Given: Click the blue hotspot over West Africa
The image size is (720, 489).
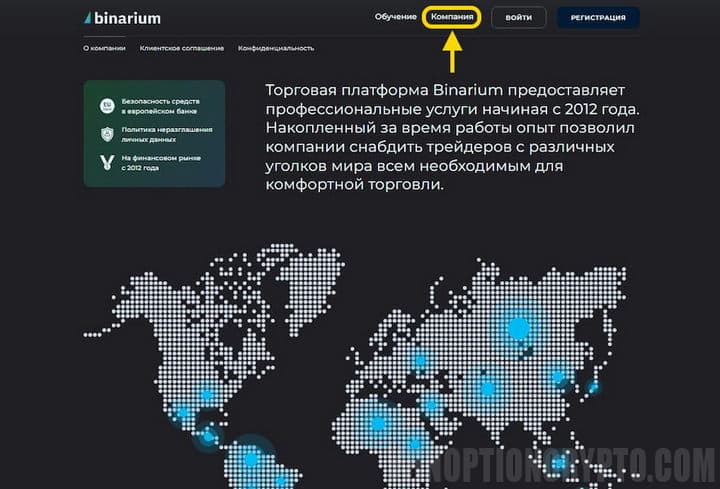Looking at the screenshot, I should tap(378, 423).
